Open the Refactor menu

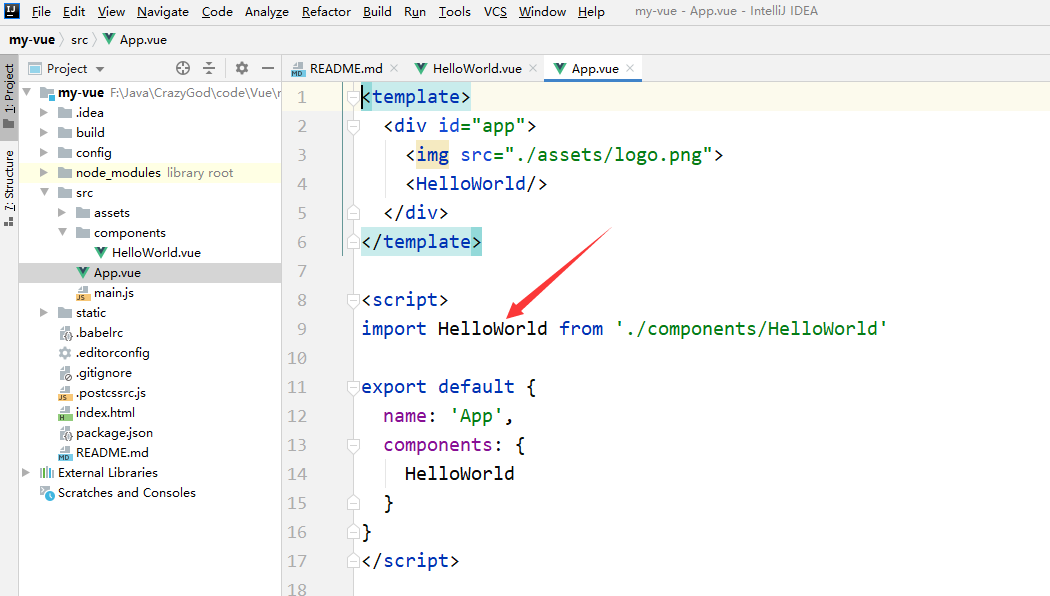tap(326, 11)
